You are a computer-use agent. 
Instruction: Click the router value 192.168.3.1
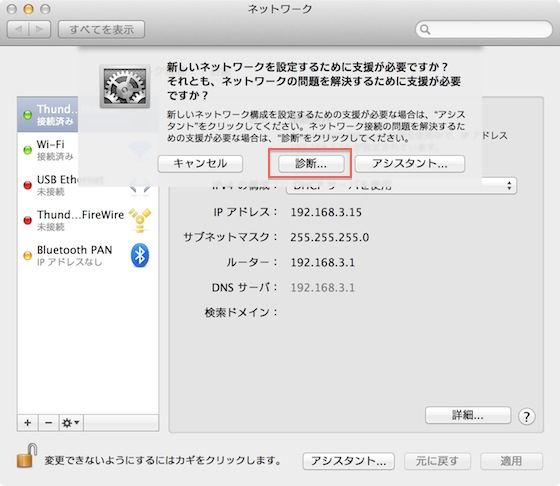tap(323, 263)
